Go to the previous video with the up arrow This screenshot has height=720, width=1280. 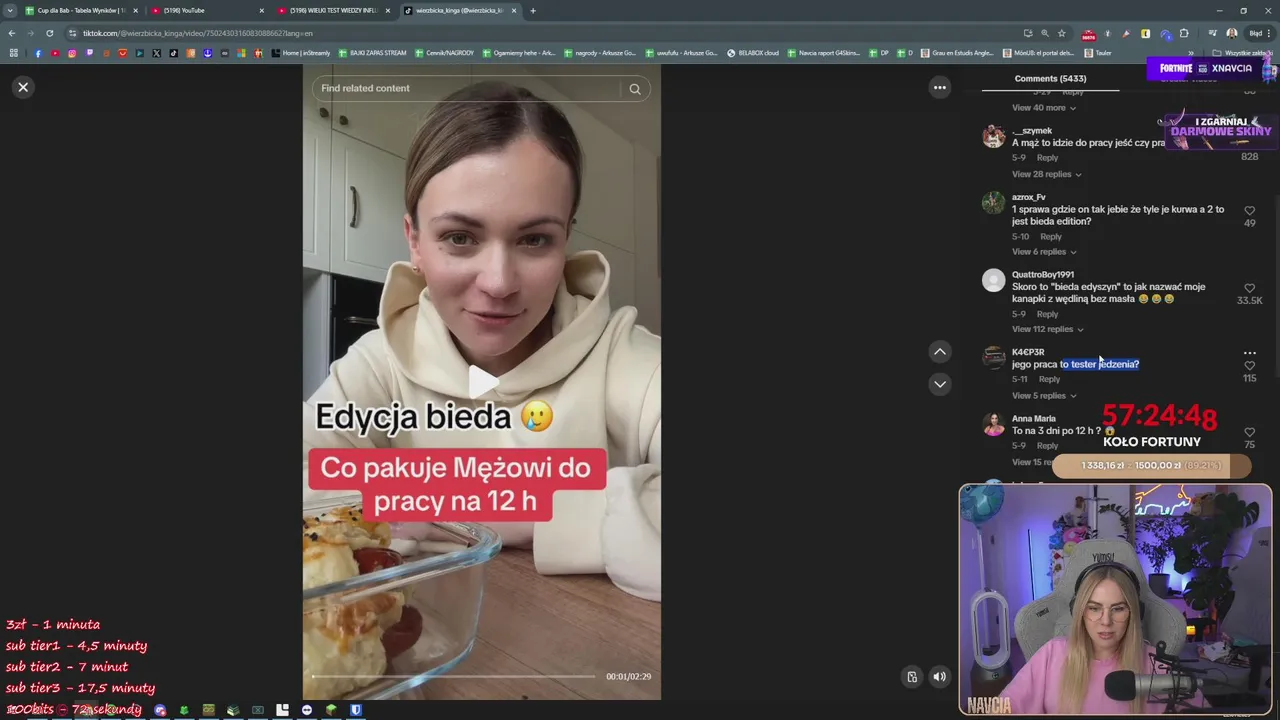940,352
